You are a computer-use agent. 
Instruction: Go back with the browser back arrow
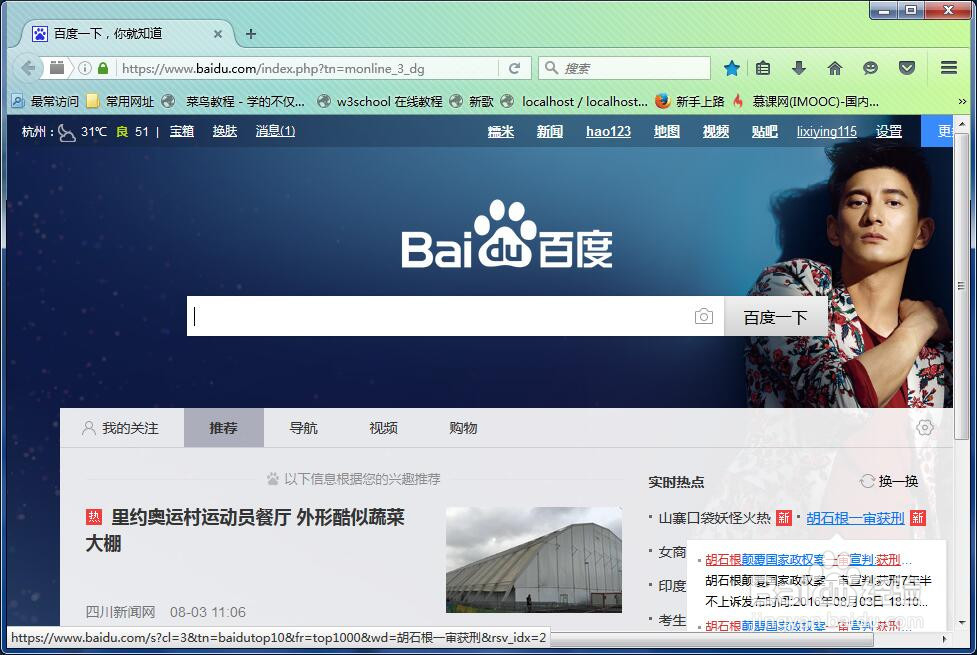(x=27, y=68)
